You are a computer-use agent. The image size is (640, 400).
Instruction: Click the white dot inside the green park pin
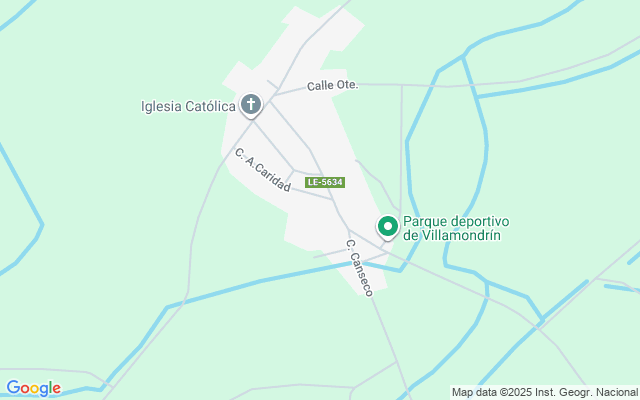click(x=388, y=226)
